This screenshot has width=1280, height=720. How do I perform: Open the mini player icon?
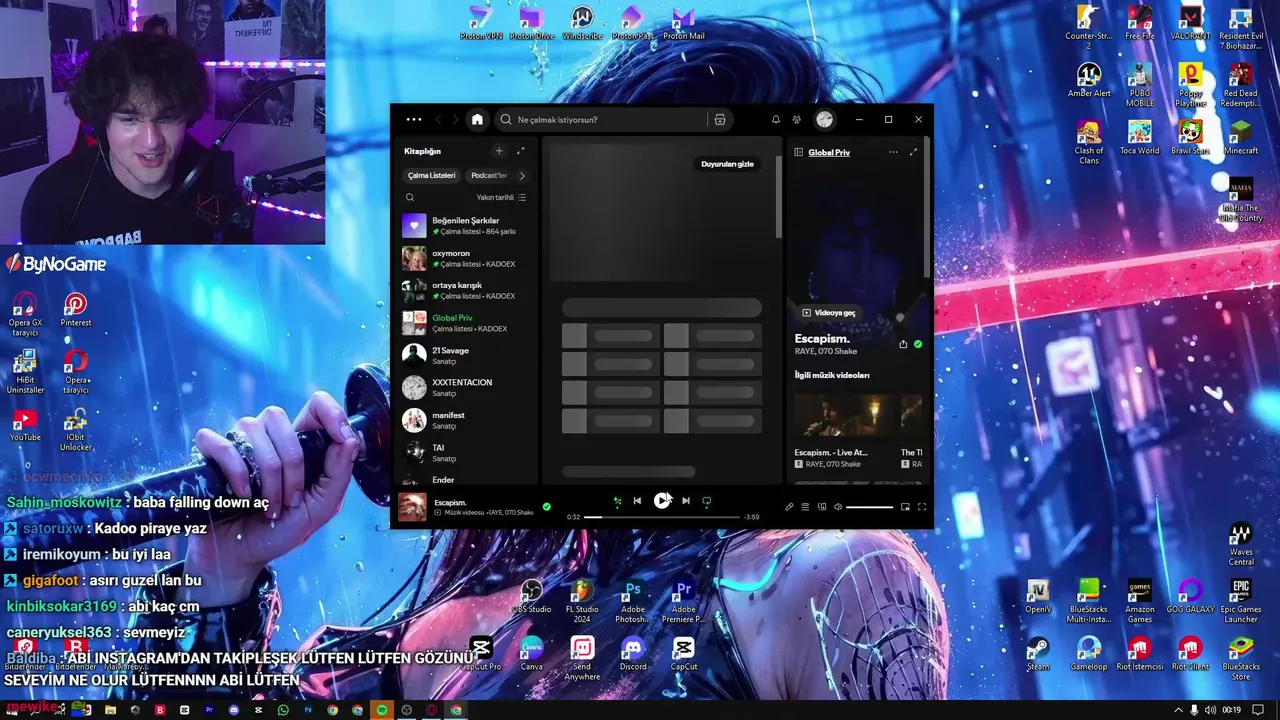coord(905,507)
